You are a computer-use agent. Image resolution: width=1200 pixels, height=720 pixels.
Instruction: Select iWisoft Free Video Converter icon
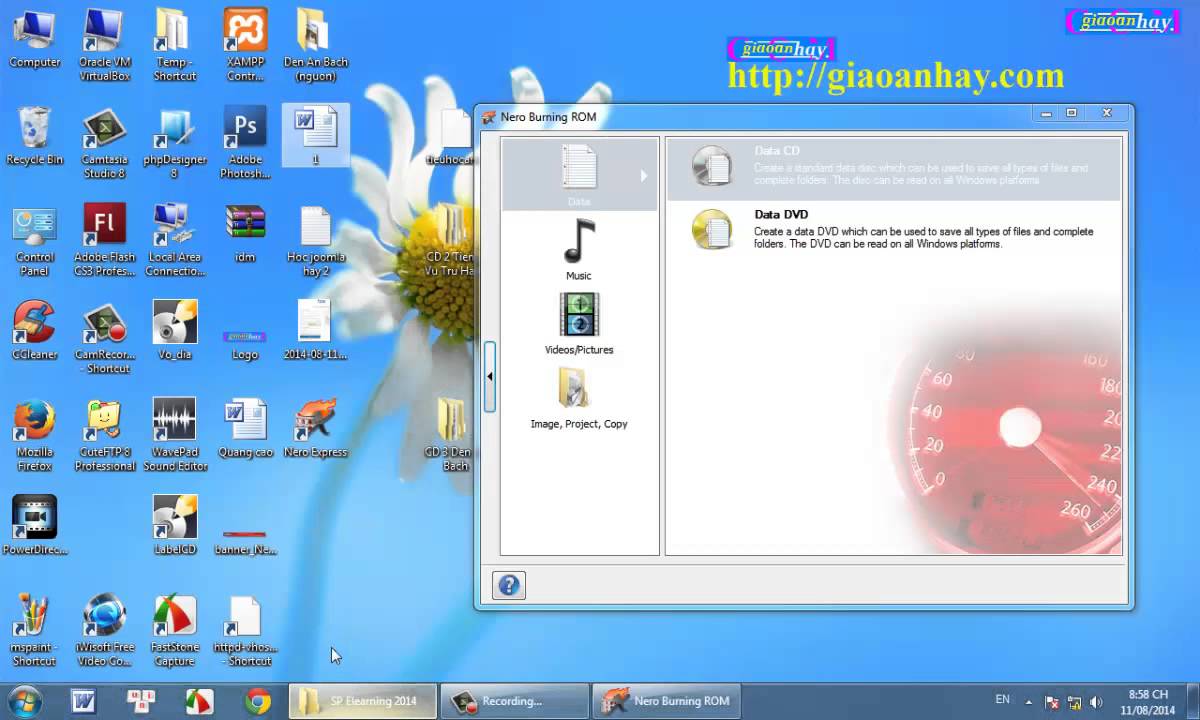(x=105, y=630)
